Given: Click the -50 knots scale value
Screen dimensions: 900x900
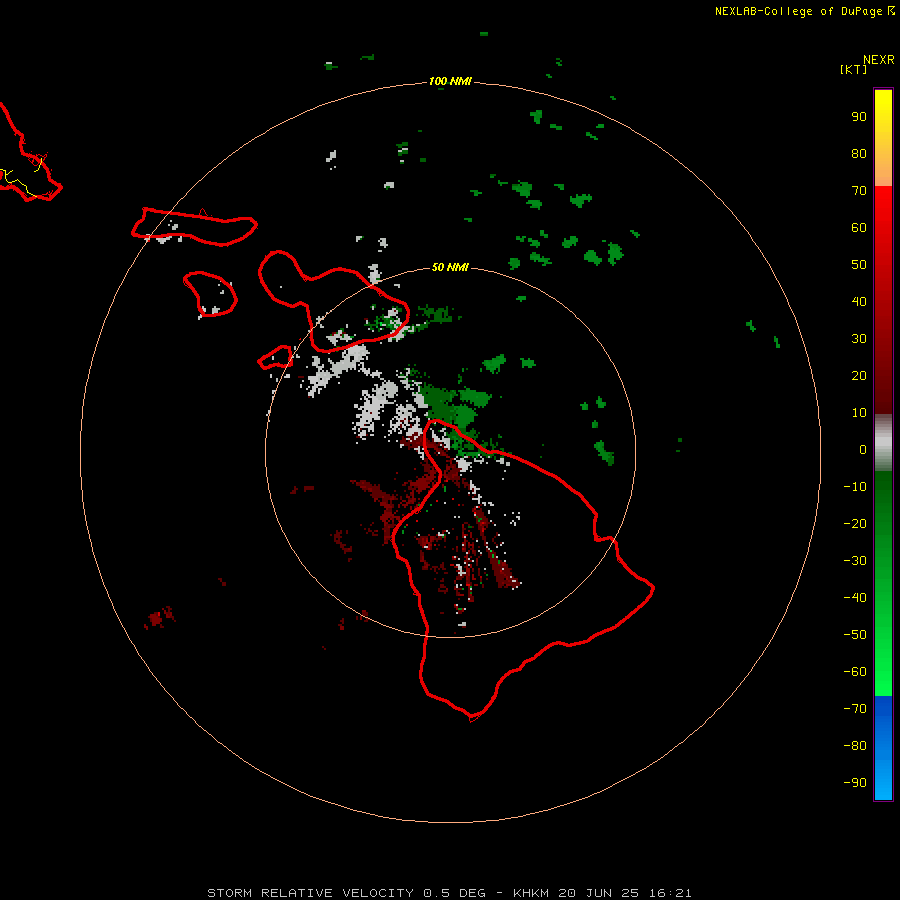Looking at the screenshot, I should [x=855, y=635].
